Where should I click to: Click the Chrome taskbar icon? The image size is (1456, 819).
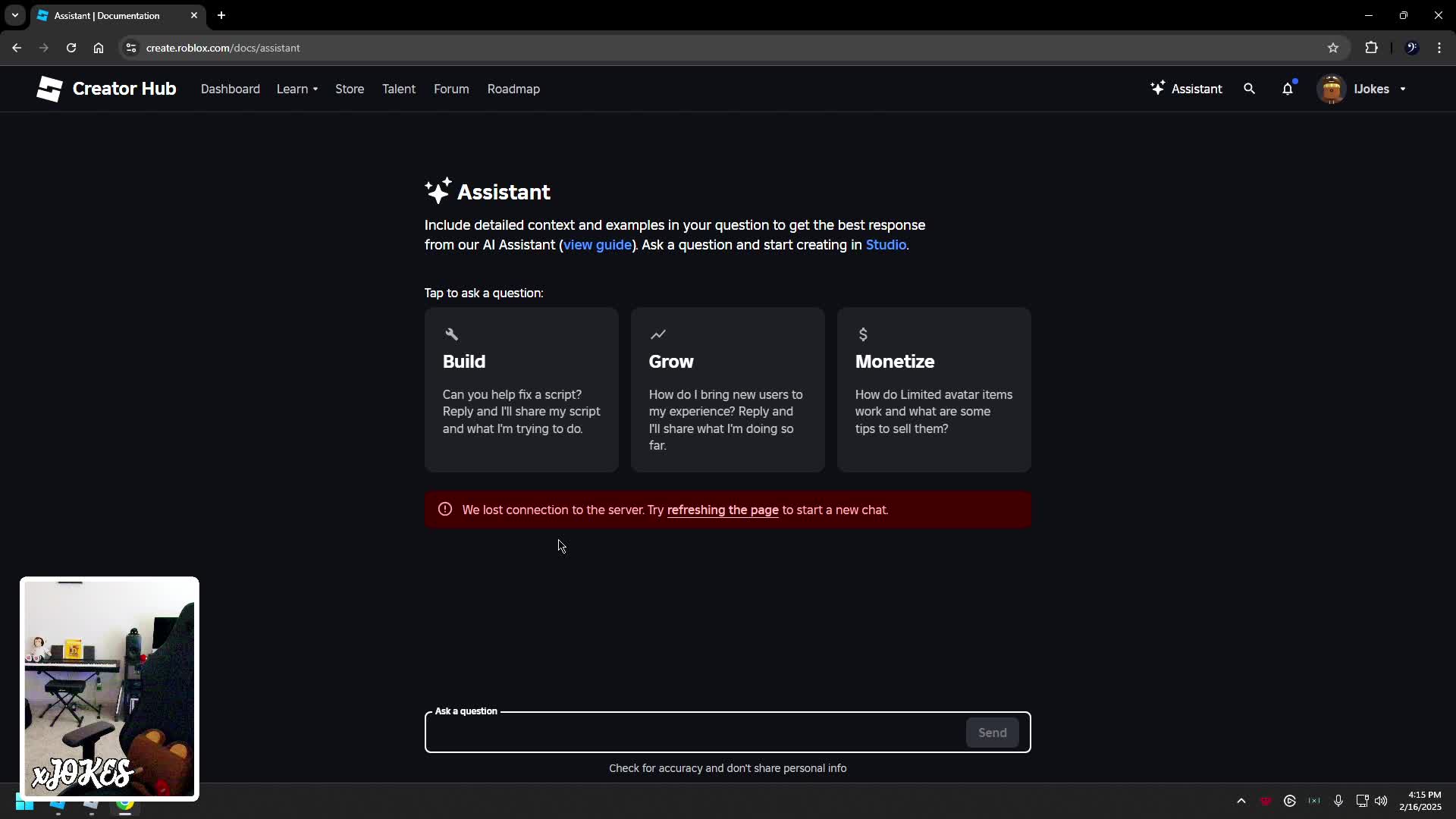125,804
